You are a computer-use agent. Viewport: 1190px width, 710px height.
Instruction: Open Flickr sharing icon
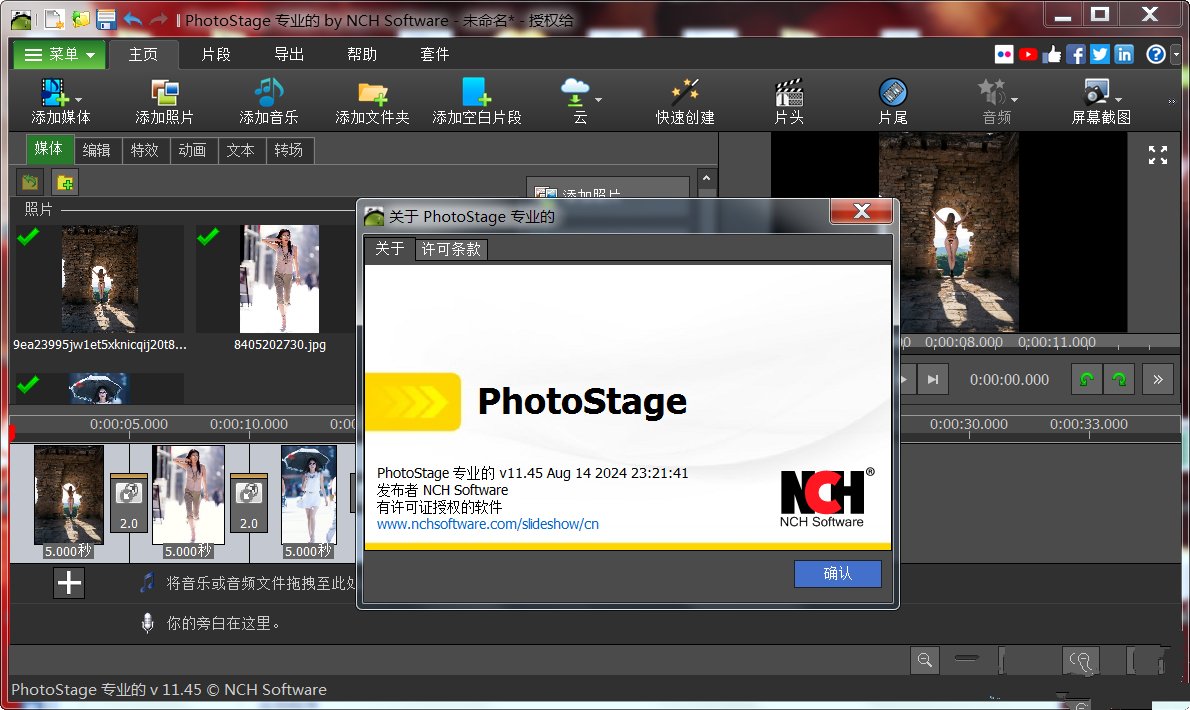point(1004,54)
